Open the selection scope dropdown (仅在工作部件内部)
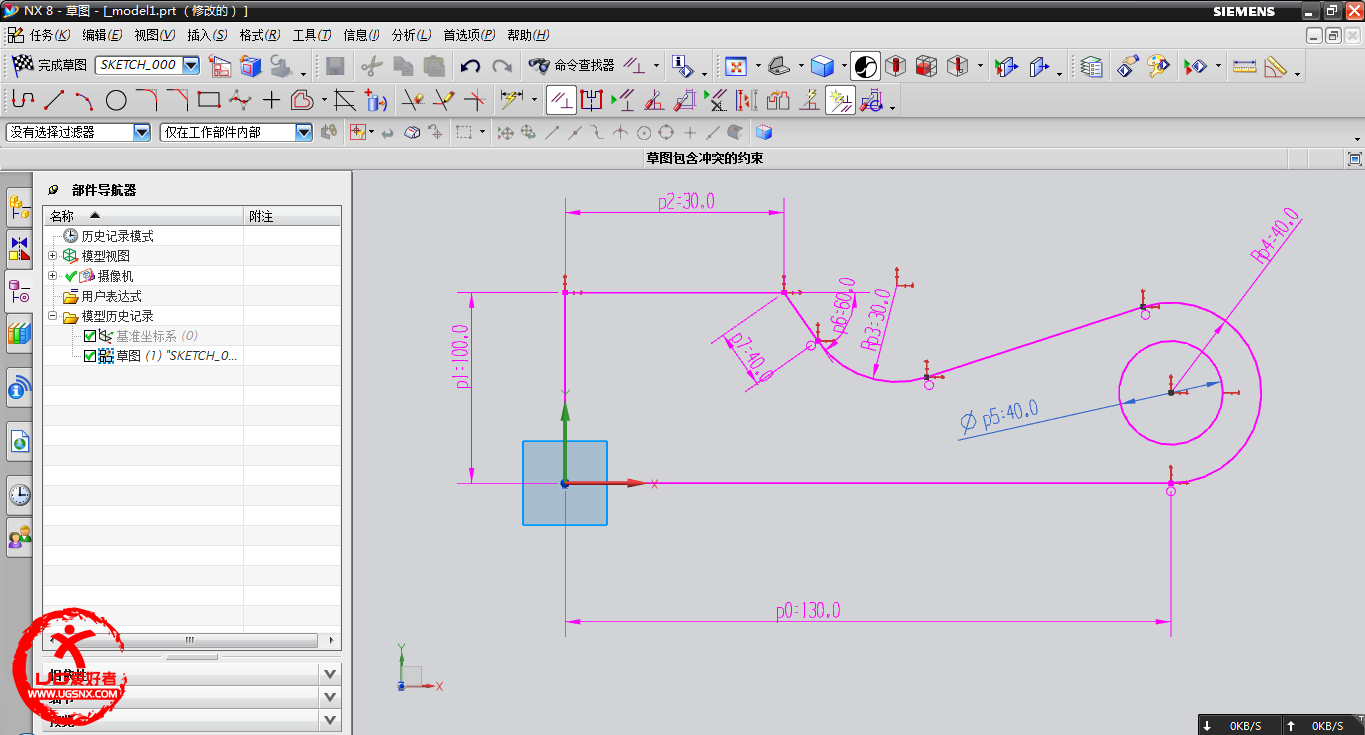This screenshot has height=735, width=1365. (x=304, y=132)
